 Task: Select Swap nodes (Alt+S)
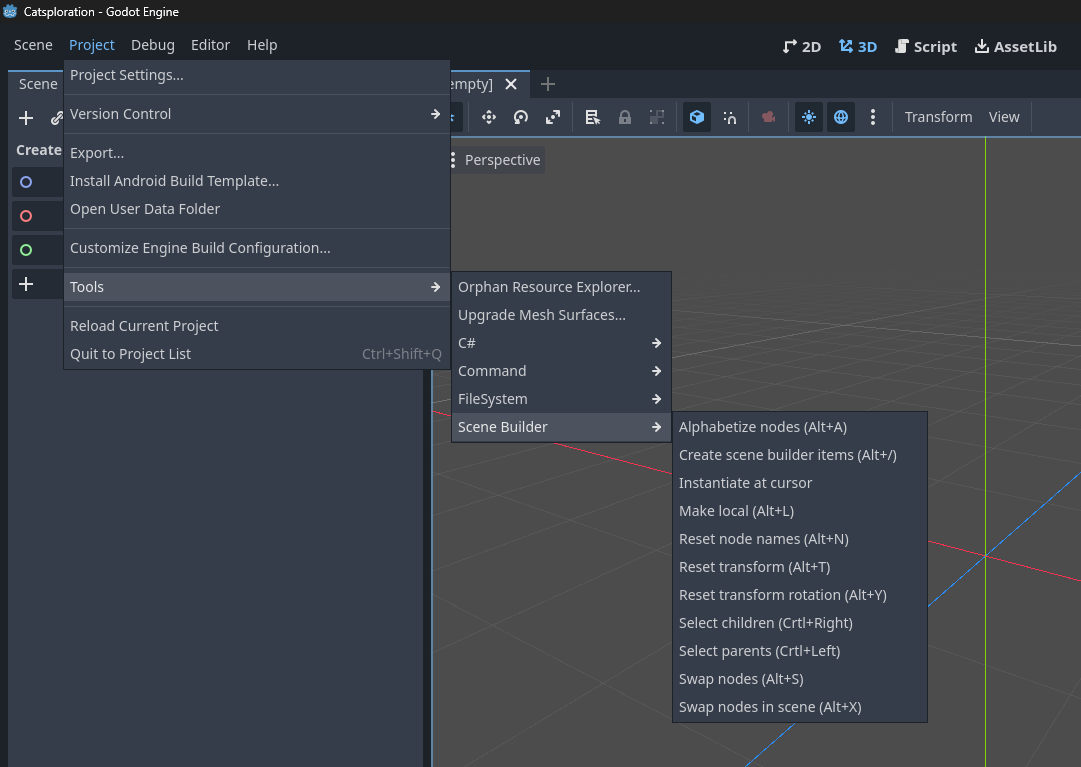[800, 679]
